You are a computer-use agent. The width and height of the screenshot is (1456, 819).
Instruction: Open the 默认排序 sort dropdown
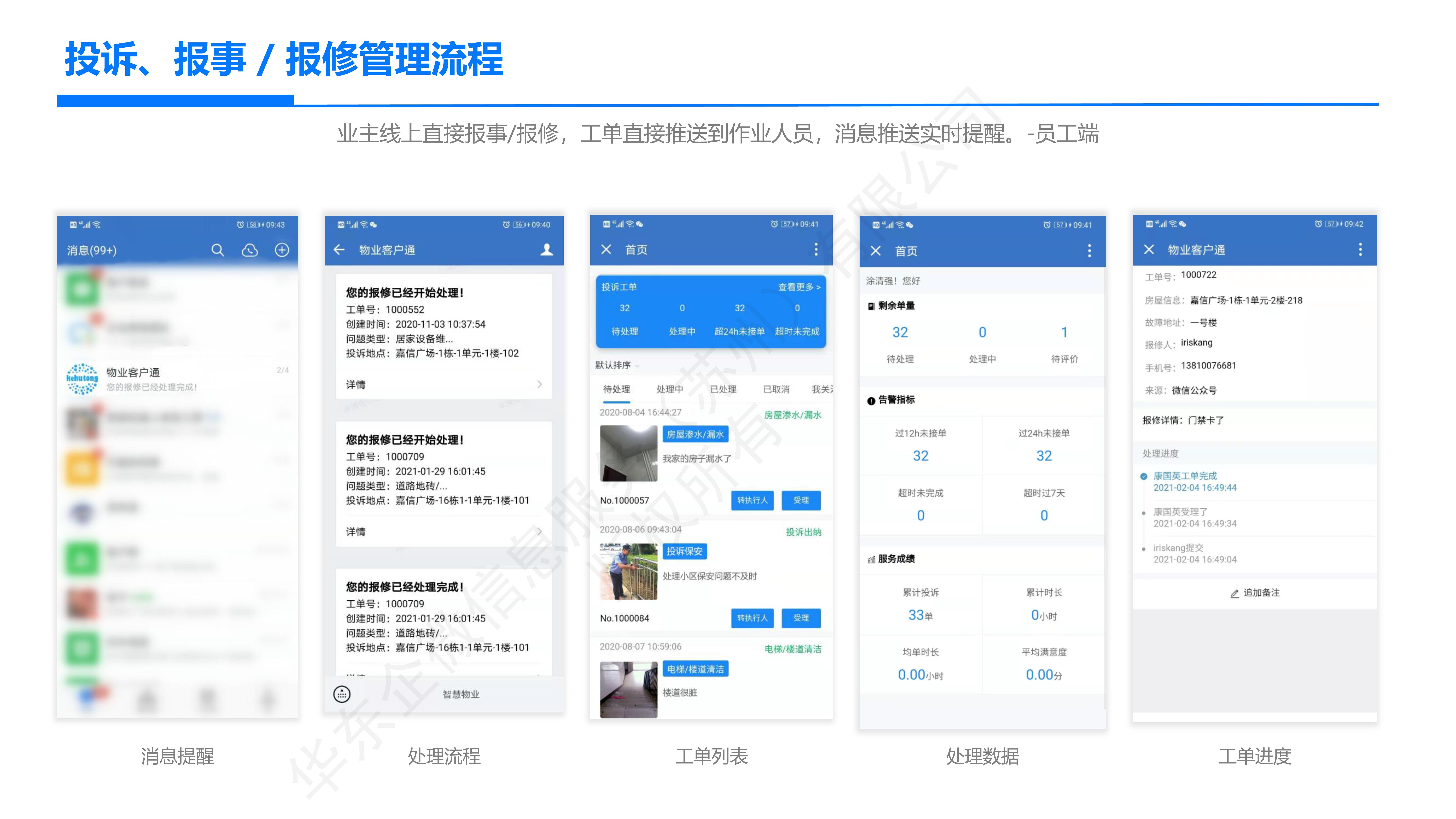coord(617,365)
